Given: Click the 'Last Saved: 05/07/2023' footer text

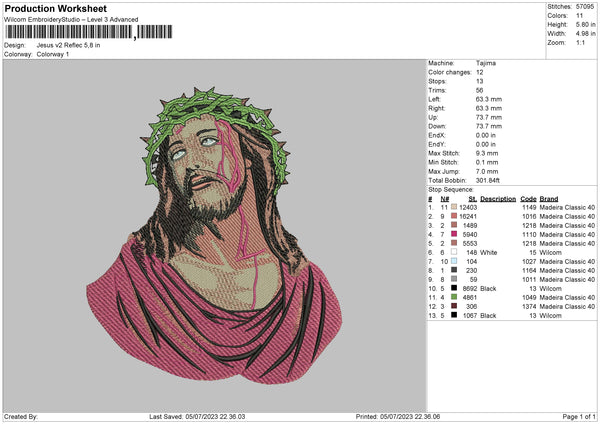Looking at the screenshot, I should 197,416.
